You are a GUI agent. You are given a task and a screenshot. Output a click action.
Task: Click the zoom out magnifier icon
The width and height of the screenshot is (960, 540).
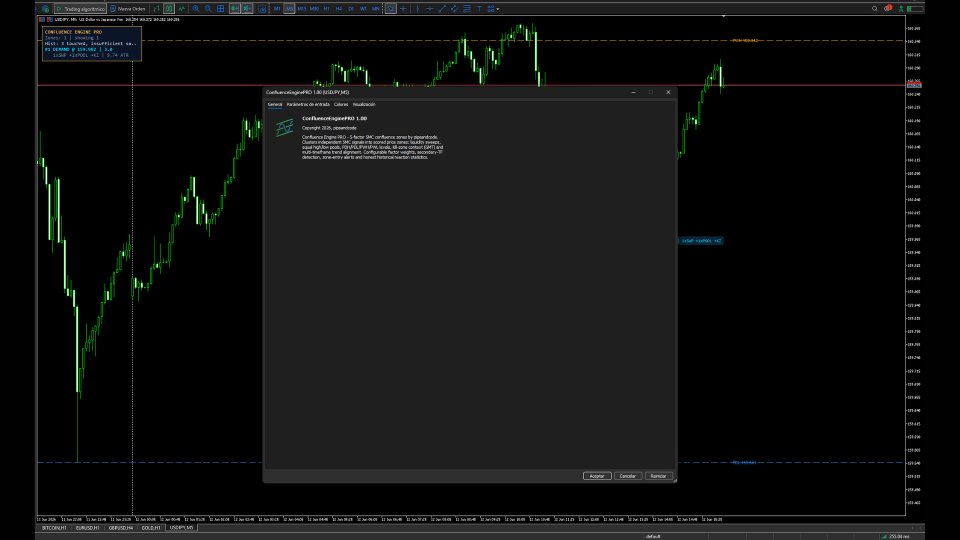tap(208, 9)
